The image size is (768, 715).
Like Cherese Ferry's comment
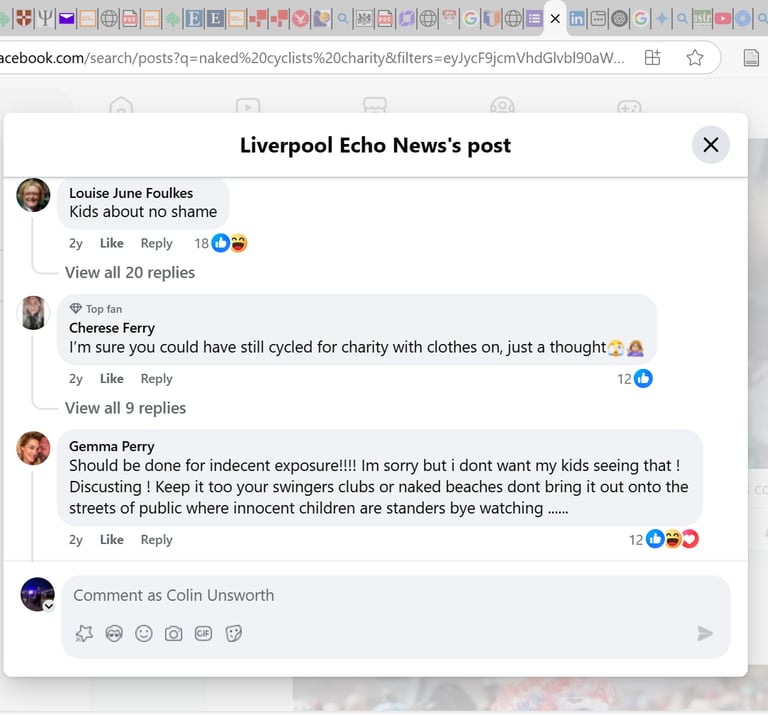click(x=112, y=379)
